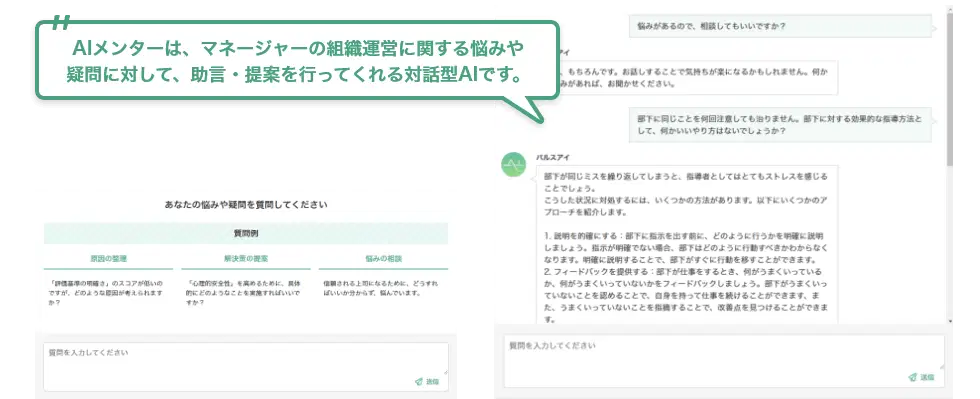The image size is (980, 399).
Task: Click the quotation mark icon on the callout
Action: (61, 23)
